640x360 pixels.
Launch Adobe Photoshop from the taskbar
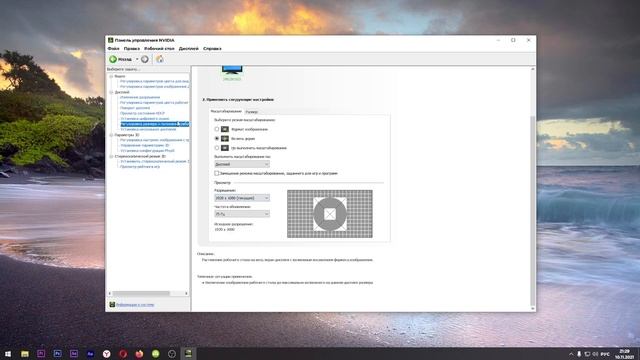pos(58,354)
